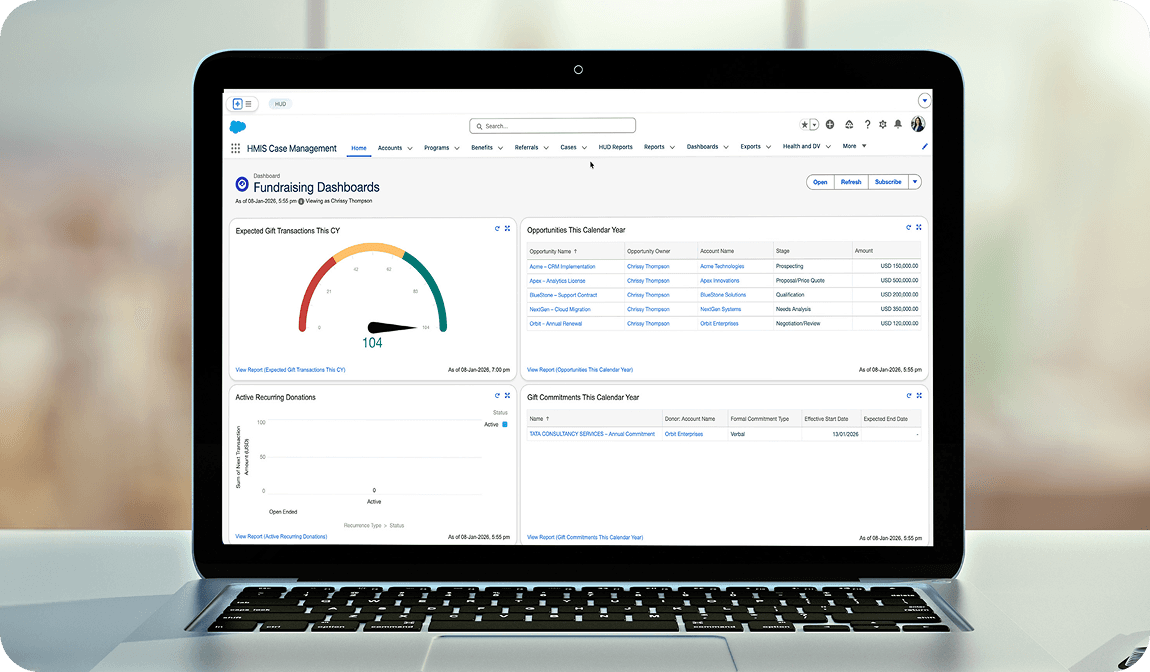Click the Refresh dashboard button

coord(851,182)
